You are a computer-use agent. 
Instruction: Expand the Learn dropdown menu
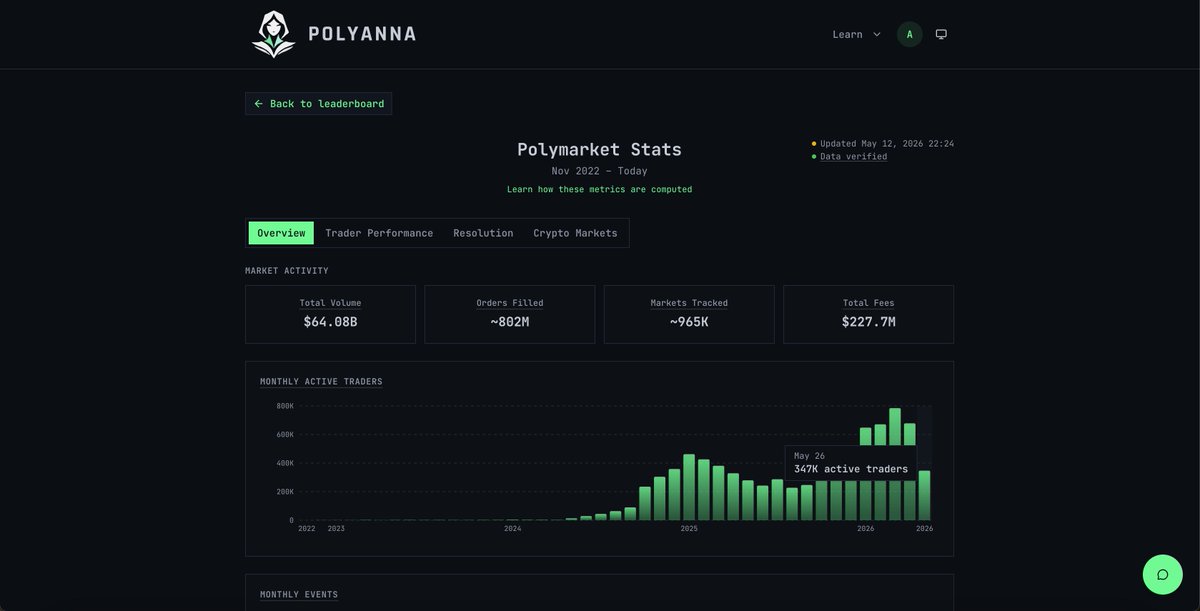pyautogui.click(x=857, y=34)
